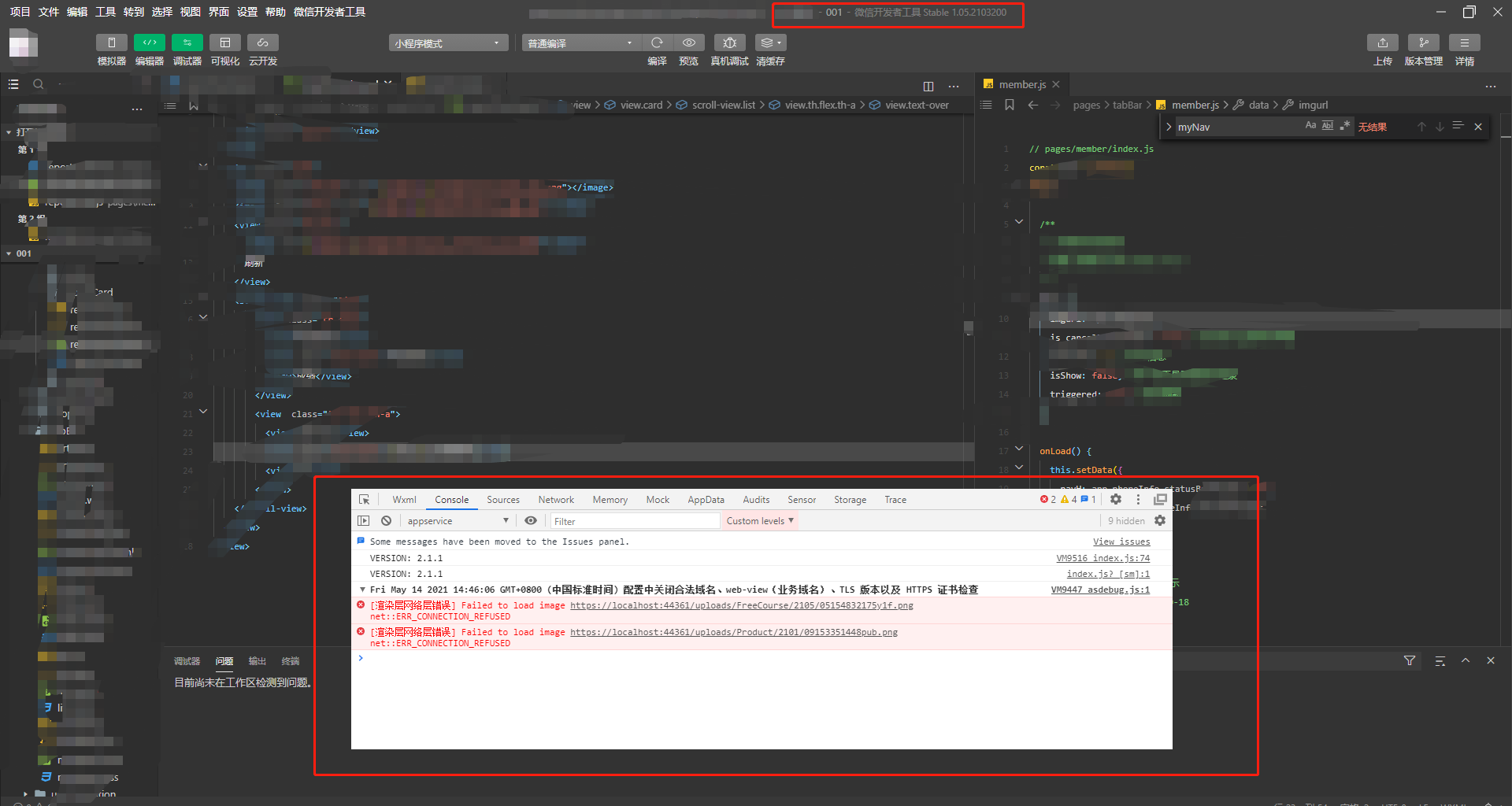Open the compile mode dropdown (普通编译)
The image size is (1512, 806).
580,43
